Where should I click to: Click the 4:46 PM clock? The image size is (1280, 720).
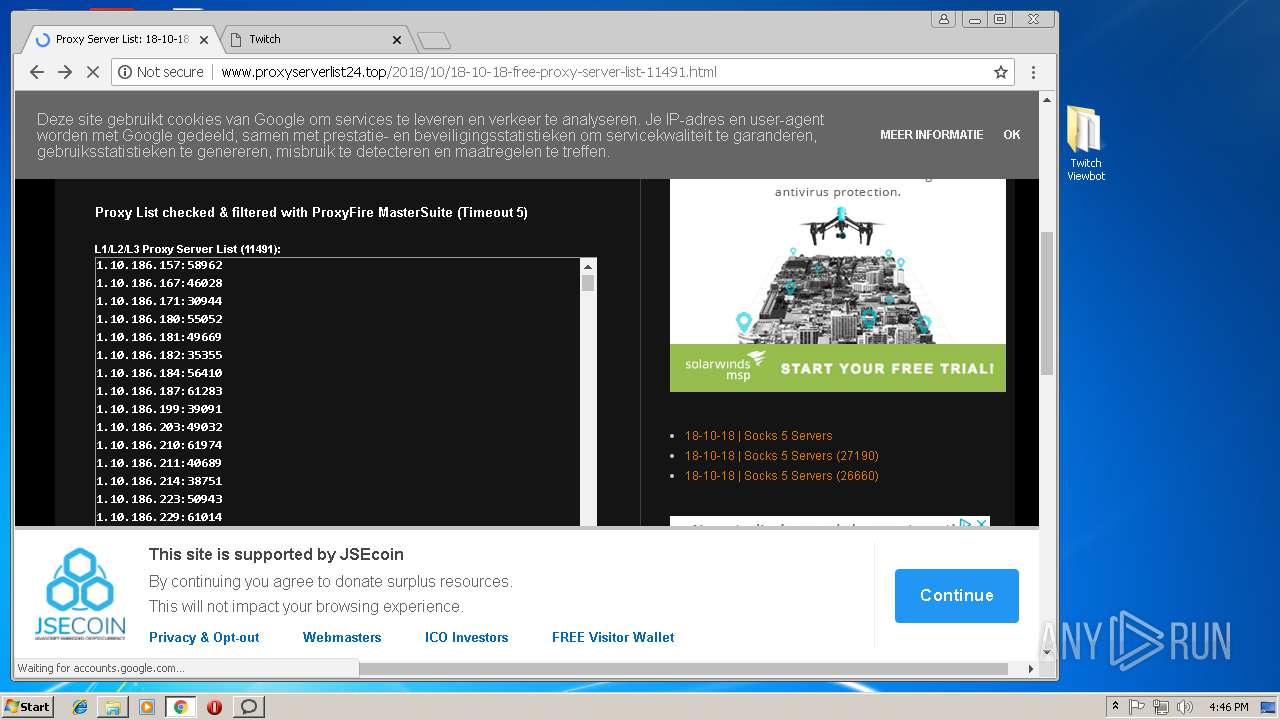click(1228, 707)
